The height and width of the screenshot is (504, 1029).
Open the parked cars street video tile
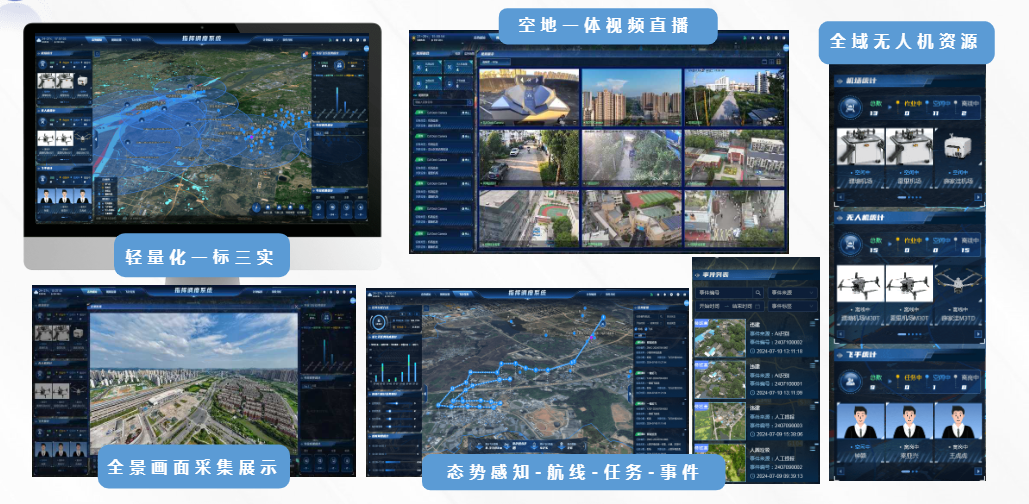tap(529, 158)
